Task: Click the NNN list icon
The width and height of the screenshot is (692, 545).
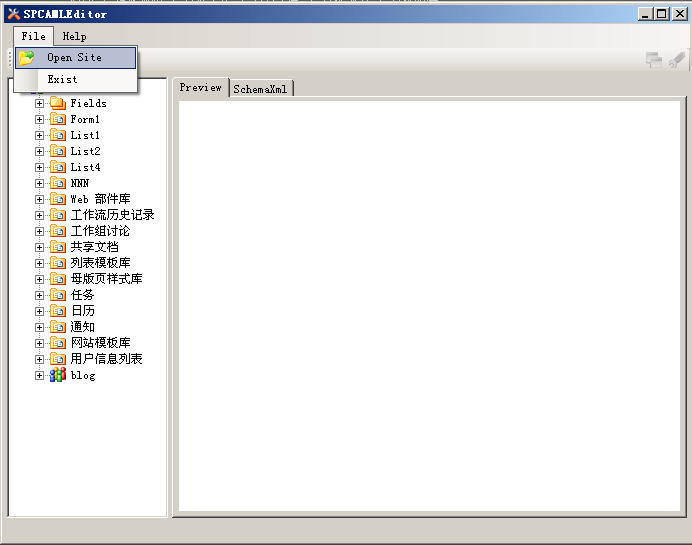Action: click(x=58, y=183)
